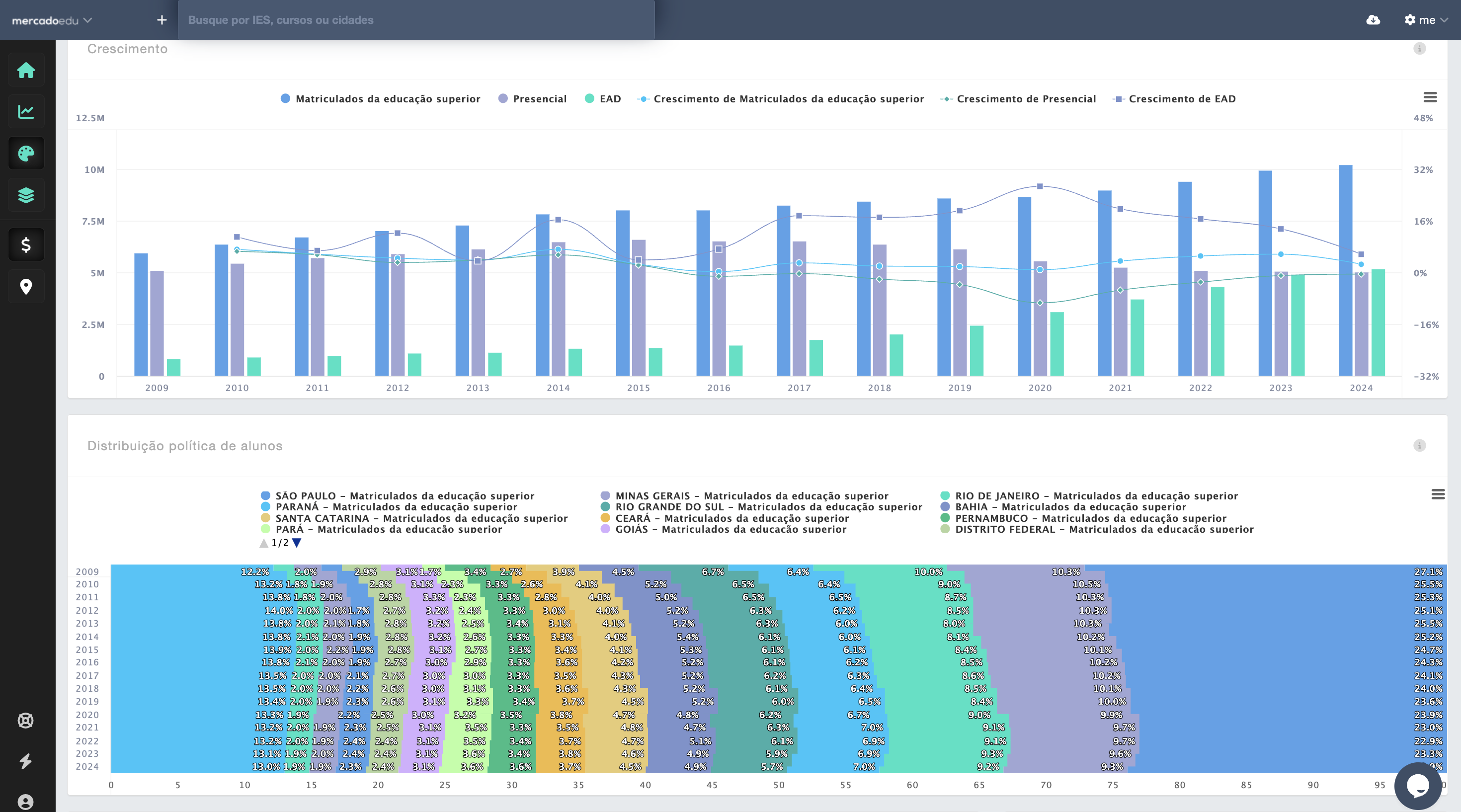Toggle SANTA CATARINA legend entry

click(x=414, y=518)
